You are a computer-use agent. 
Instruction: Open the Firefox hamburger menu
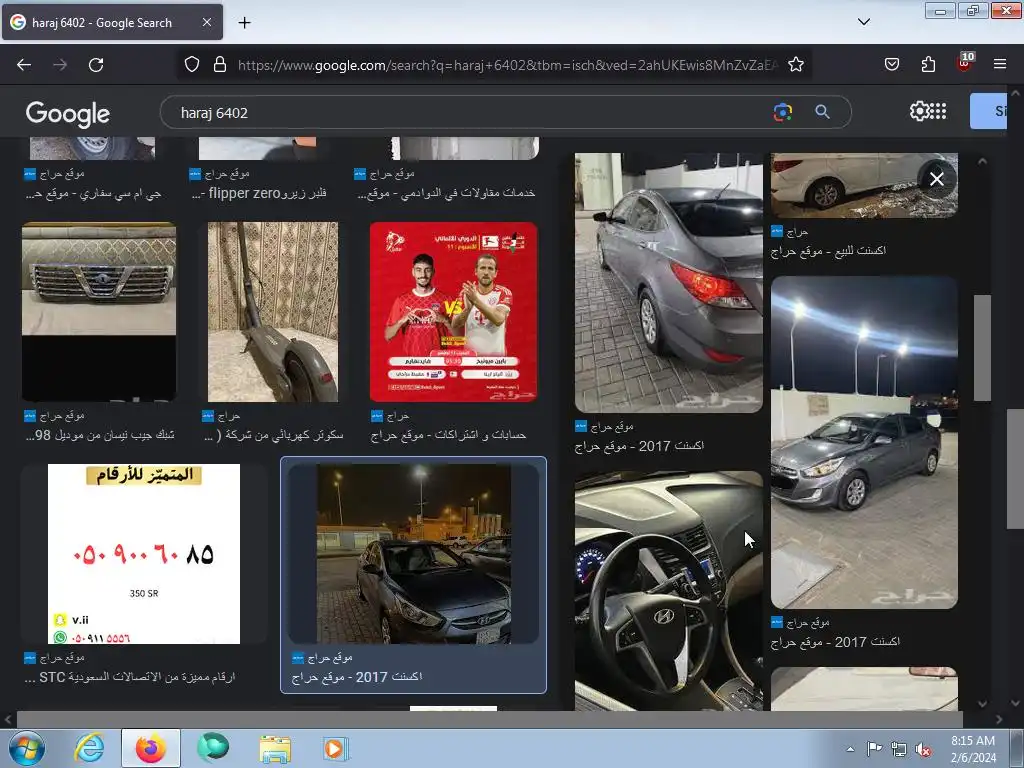(999, 65)
